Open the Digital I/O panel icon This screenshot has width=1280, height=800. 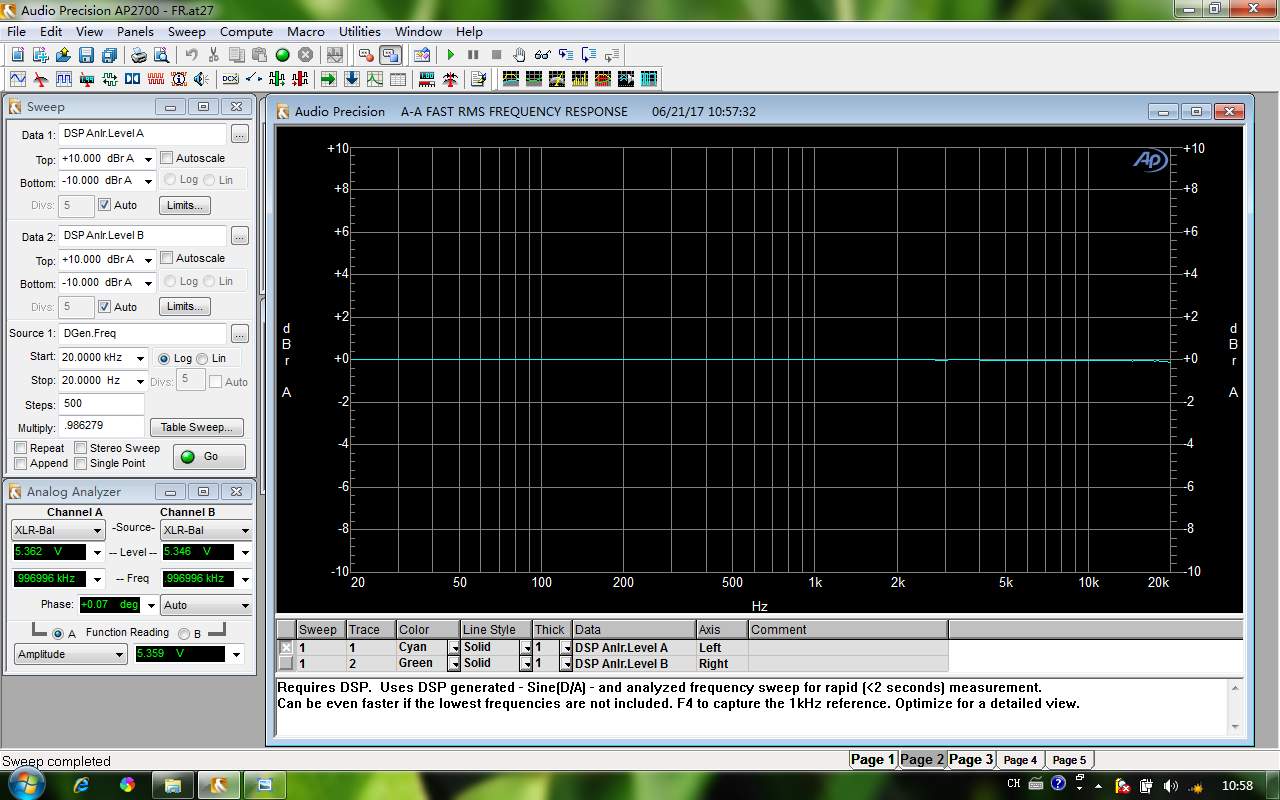[x=110, y=79]
